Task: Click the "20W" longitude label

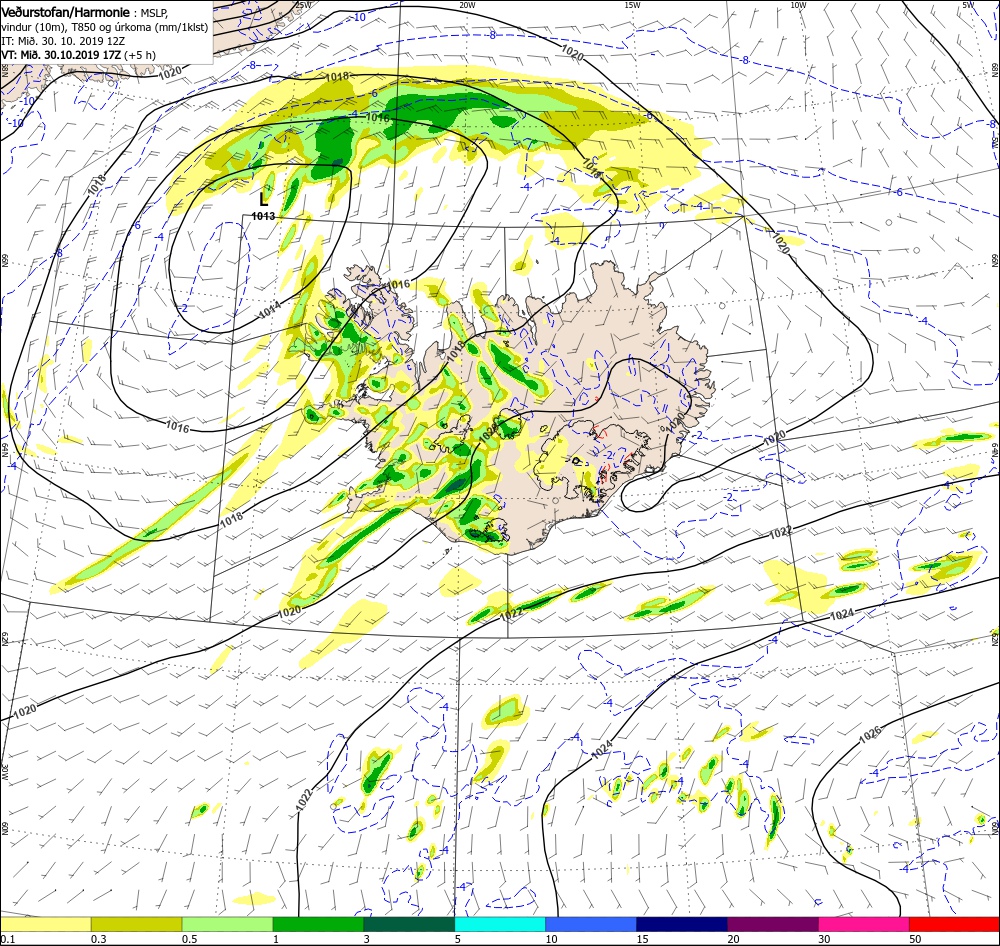Action: tap(467, 5)
